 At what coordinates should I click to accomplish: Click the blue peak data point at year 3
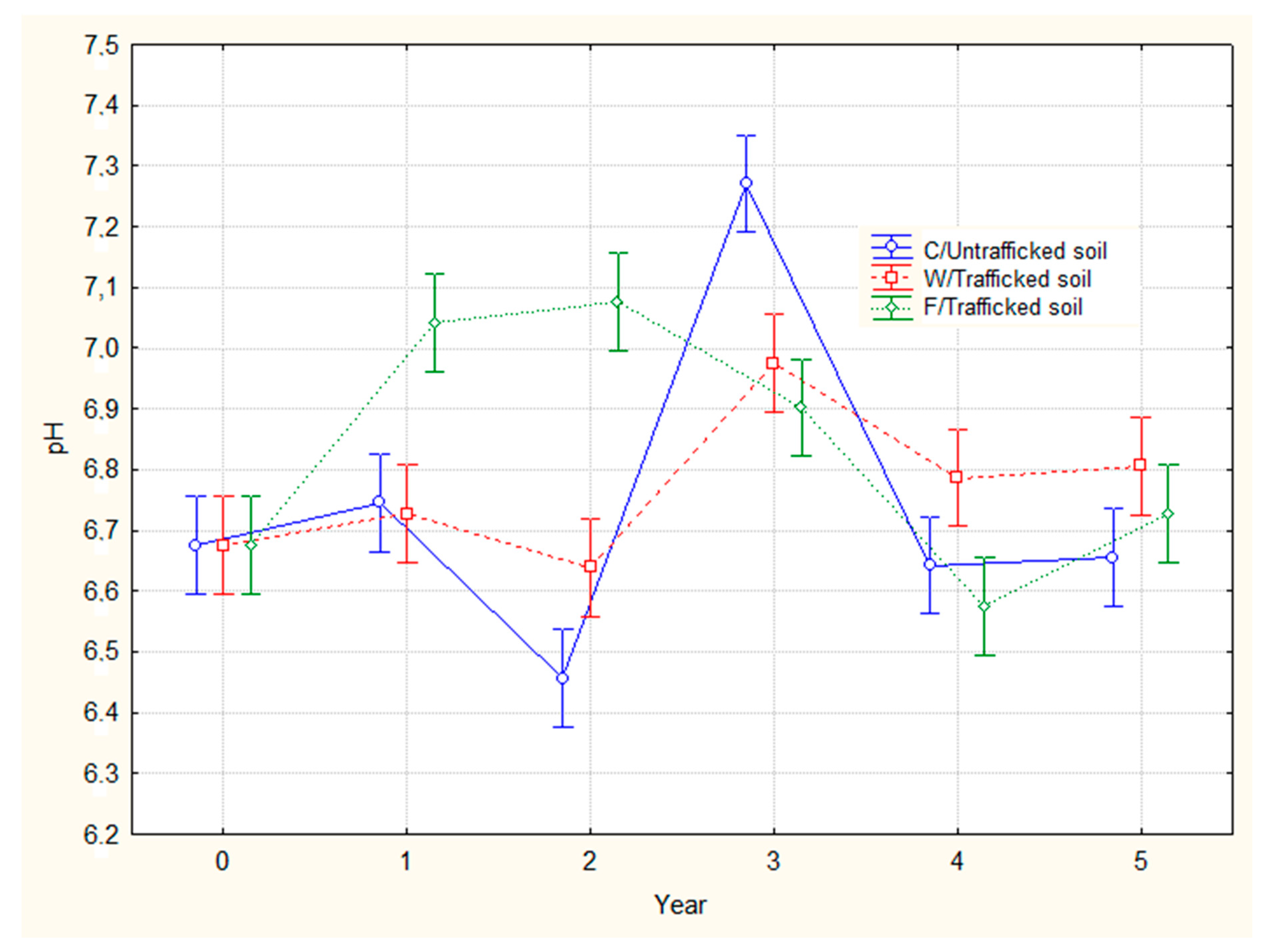tap(746, 183)
